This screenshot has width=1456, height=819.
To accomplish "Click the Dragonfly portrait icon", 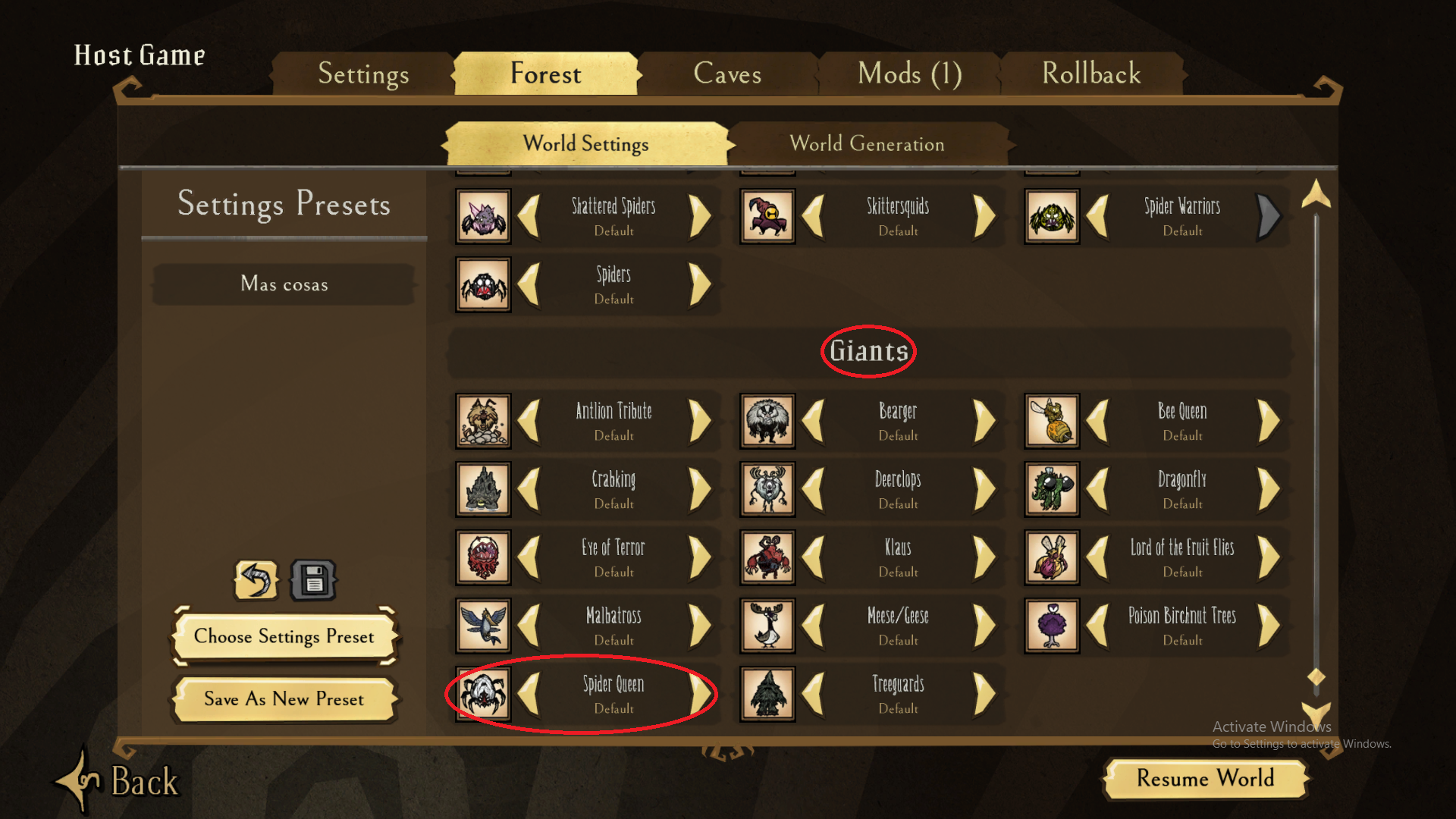I will coord(1052,489).
